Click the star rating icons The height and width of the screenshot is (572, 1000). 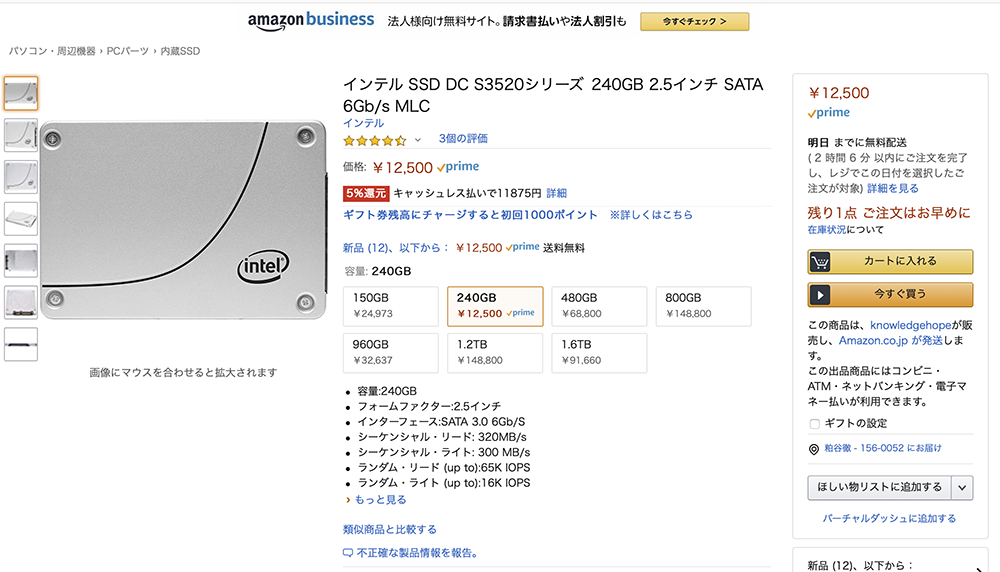375,140
